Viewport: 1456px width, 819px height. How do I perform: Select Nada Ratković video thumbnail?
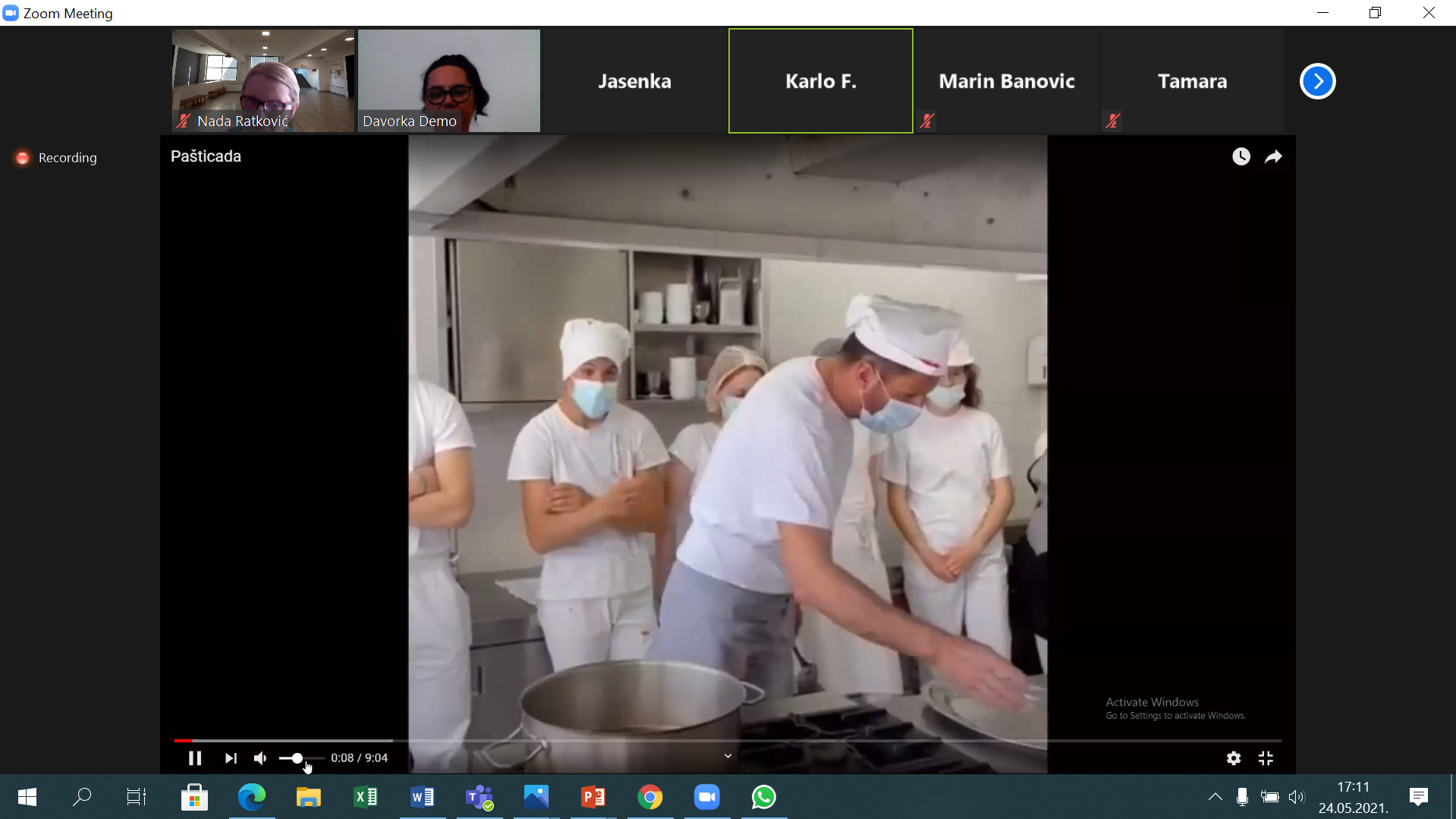click(x=263, y=80)
